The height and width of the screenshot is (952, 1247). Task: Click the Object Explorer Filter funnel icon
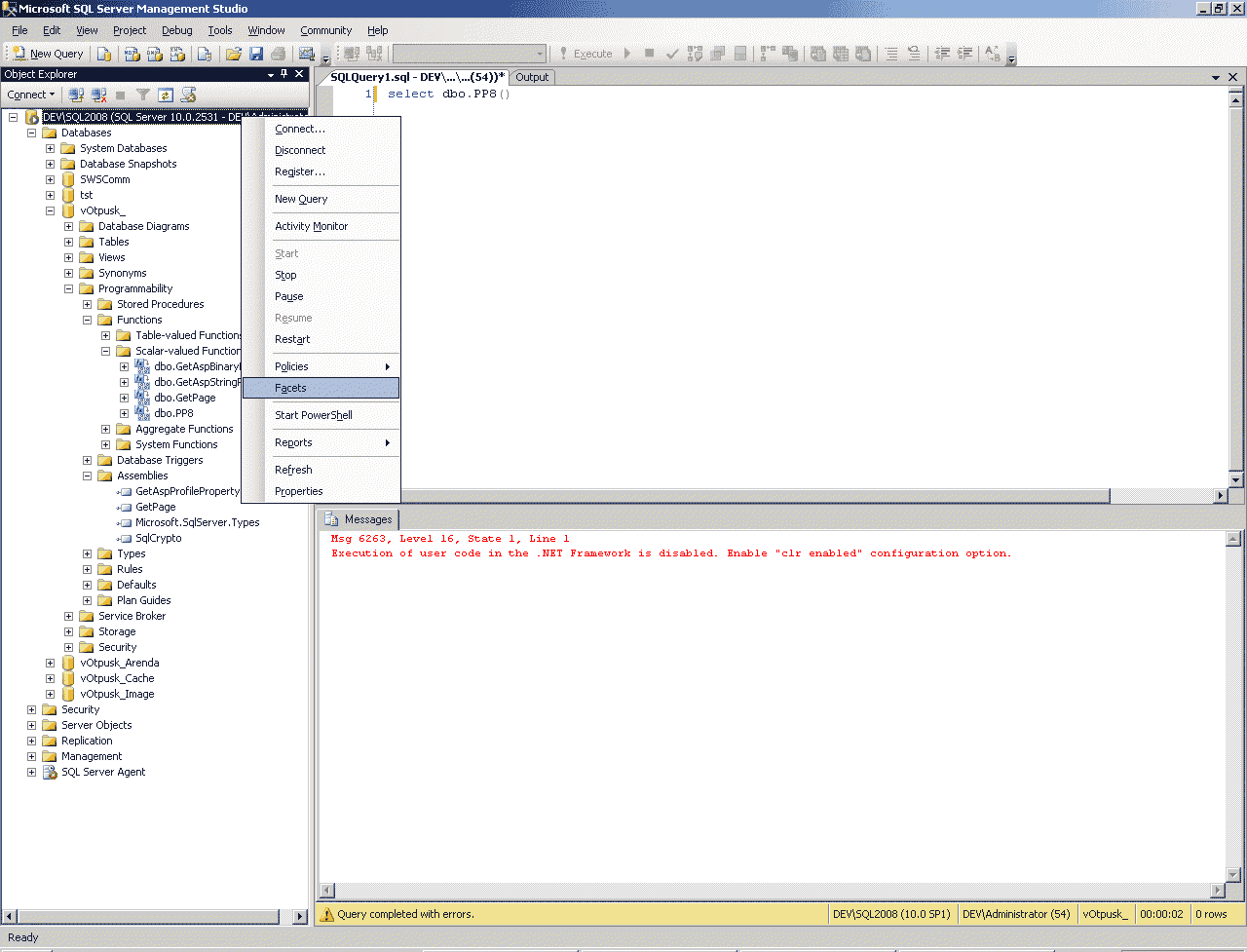point(143,95)
